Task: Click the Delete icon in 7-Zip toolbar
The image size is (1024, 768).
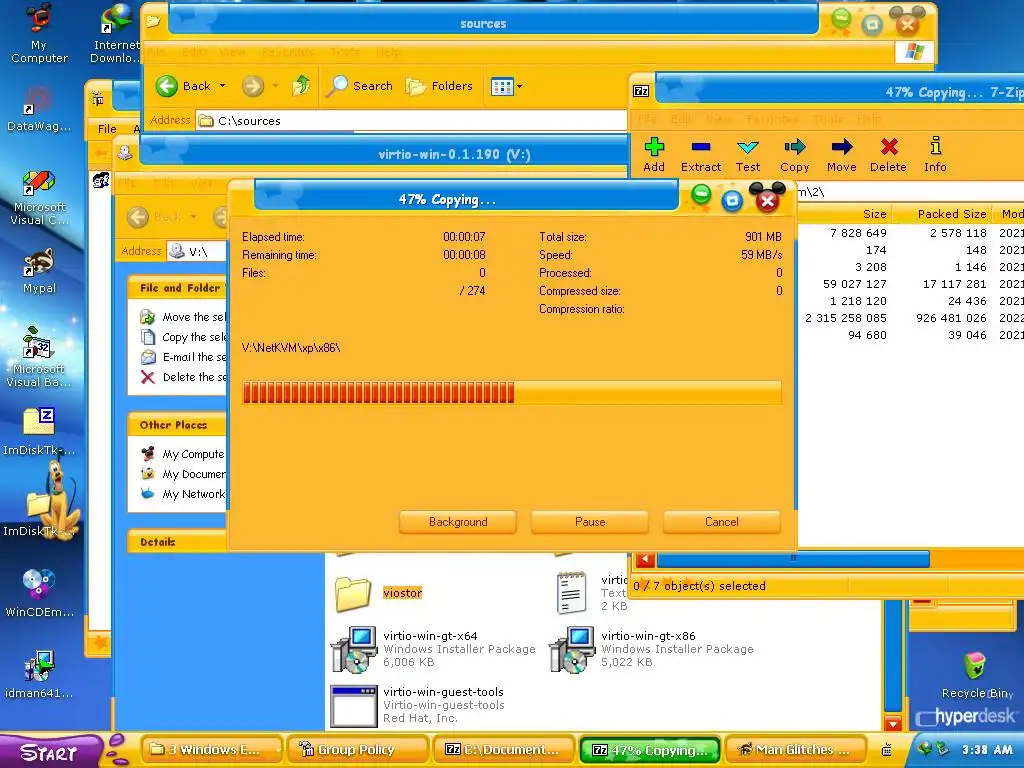Action: coord(888,155)
